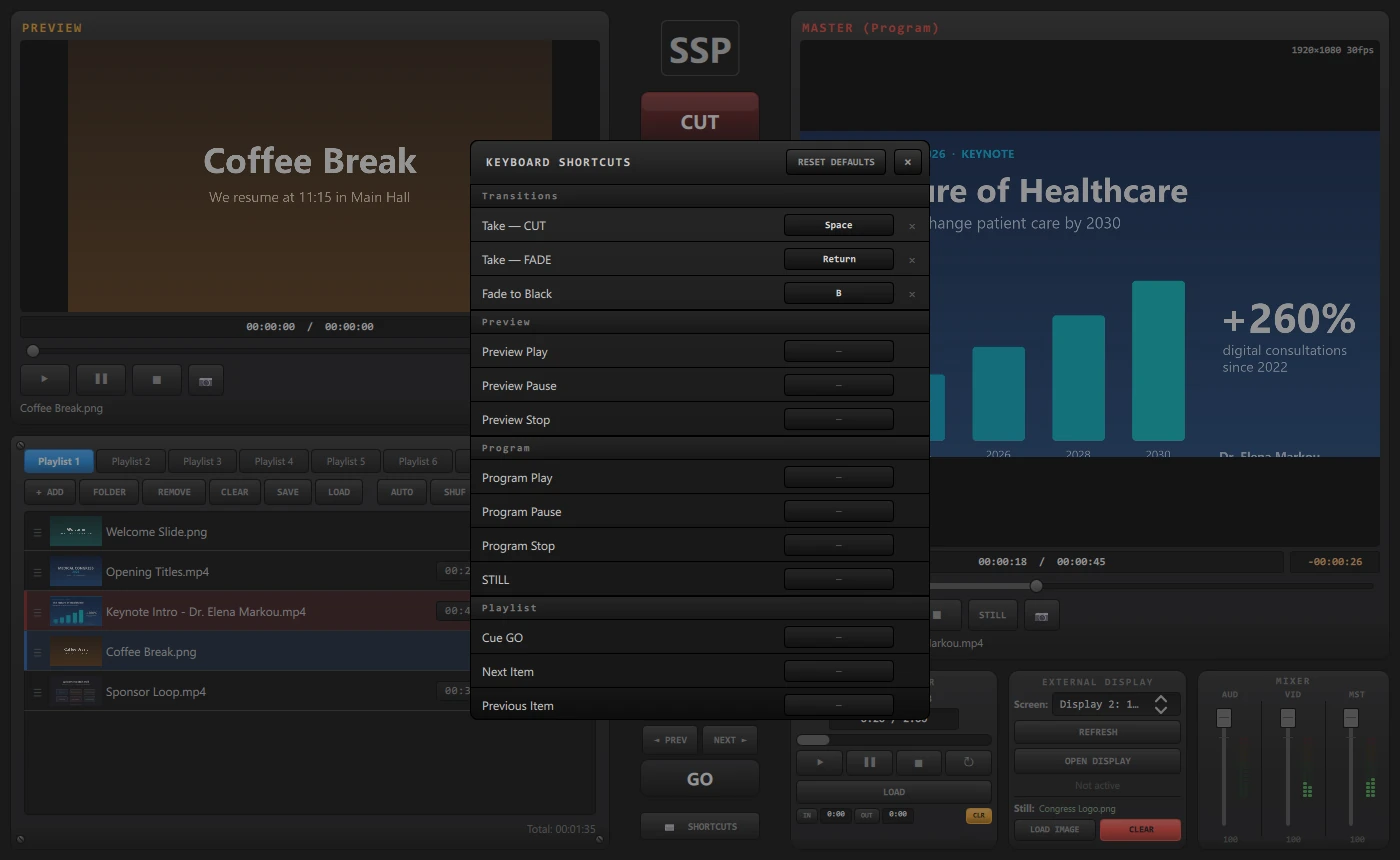Clear the Return shortcut for Take — FADE
Image resolution: width=1400 pixels, height=860 pixels.
[x=912, y=260]
